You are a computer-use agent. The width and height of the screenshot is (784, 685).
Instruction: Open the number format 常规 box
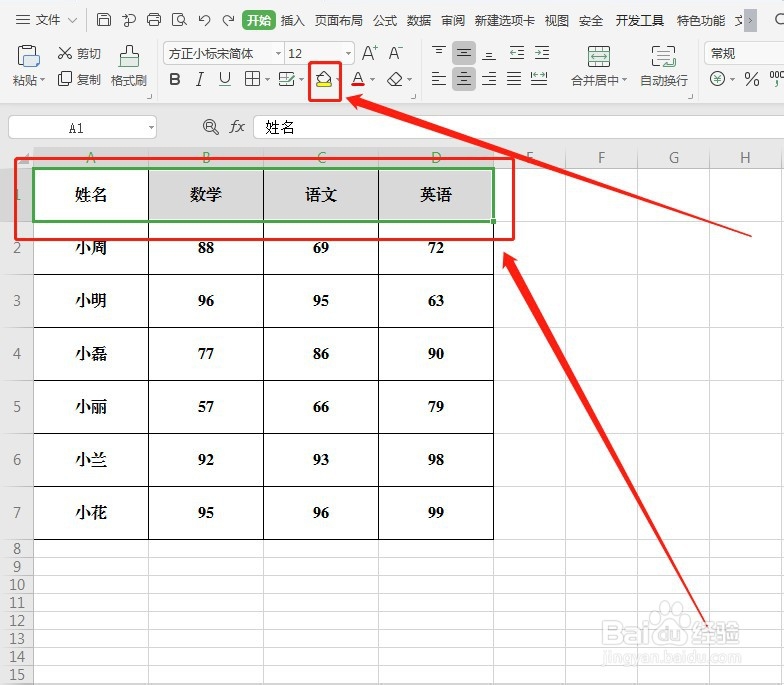click(744, 53)
